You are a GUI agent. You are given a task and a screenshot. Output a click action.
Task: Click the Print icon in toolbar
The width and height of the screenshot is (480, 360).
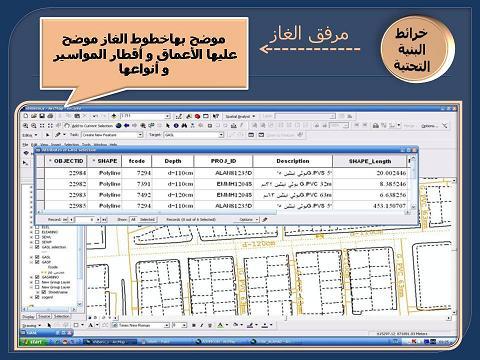(x=50, y=116)
